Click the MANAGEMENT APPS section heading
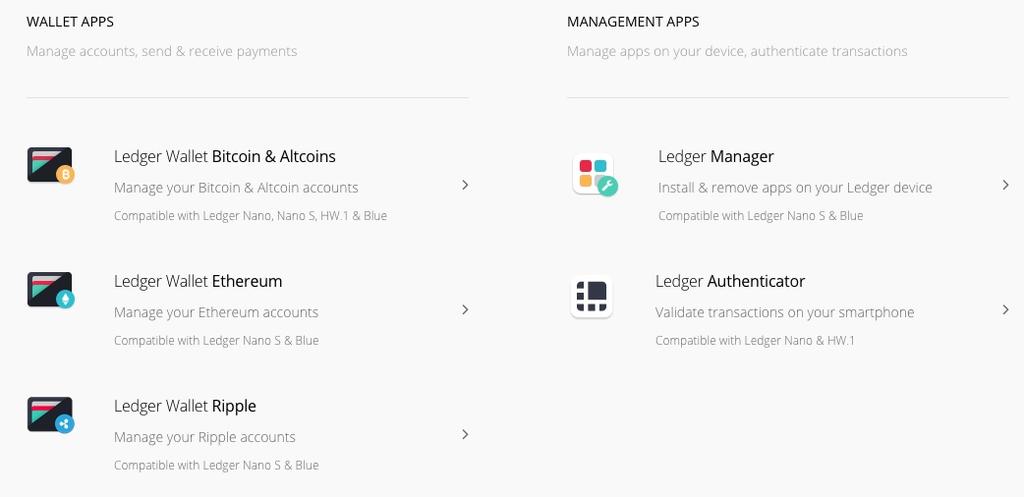1024x497 pixels. coord(633,22)
